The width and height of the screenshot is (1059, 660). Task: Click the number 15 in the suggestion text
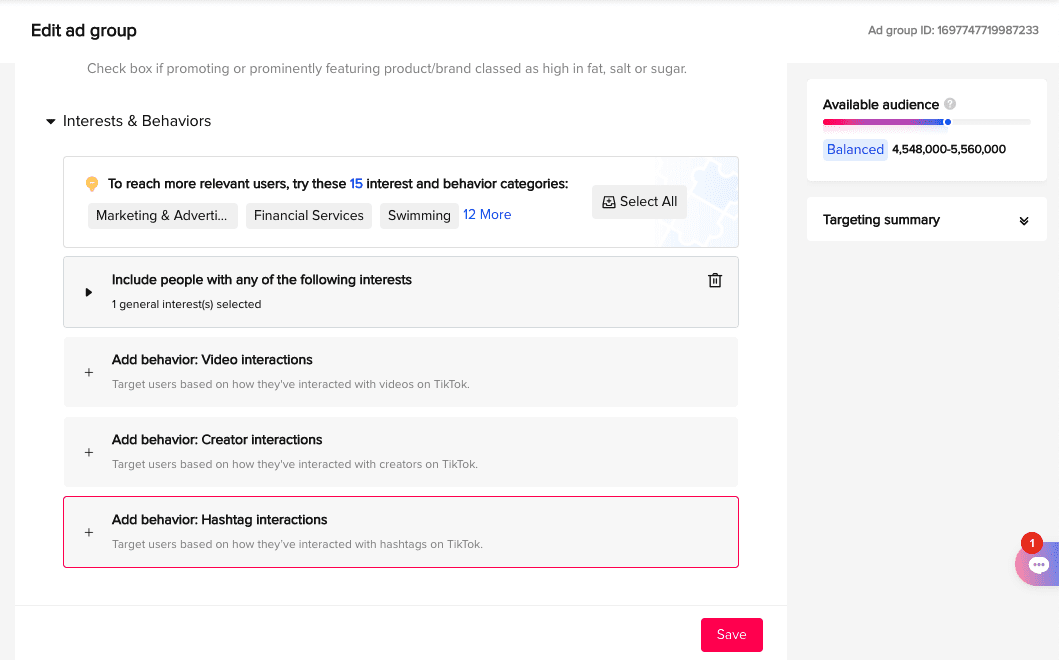[356, 184]
